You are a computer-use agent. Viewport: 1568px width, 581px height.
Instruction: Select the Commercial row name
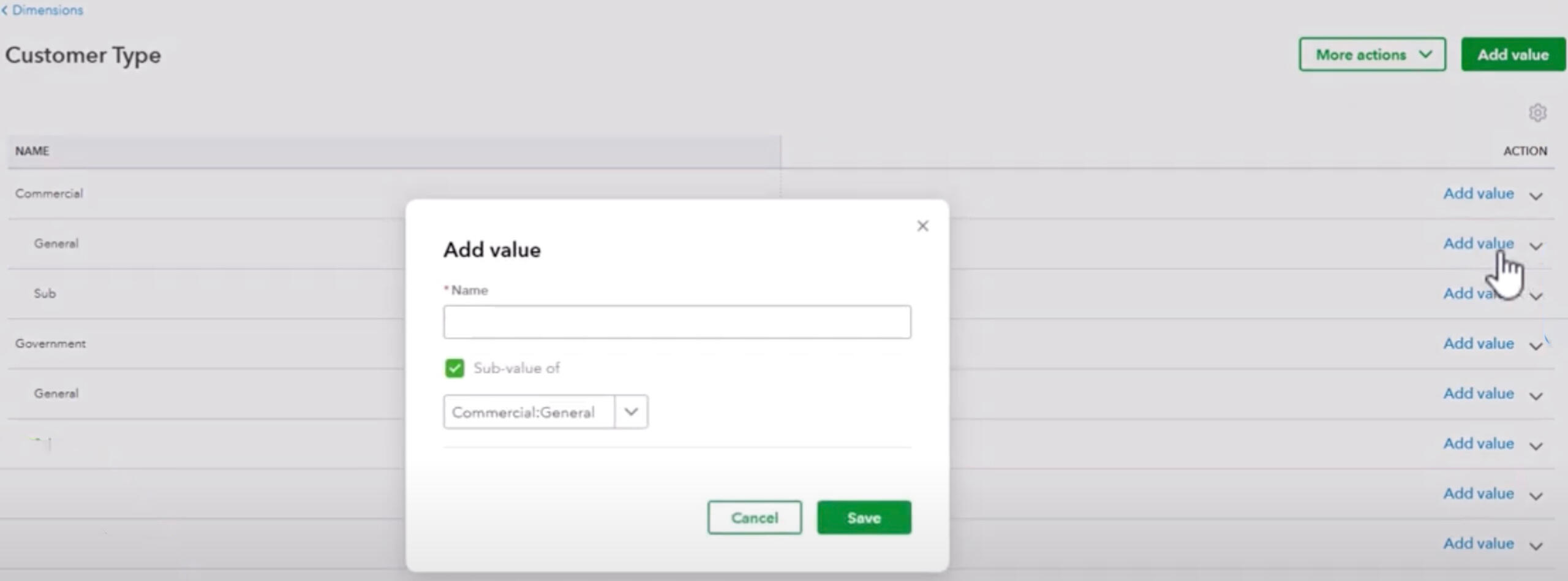(49, 194)
